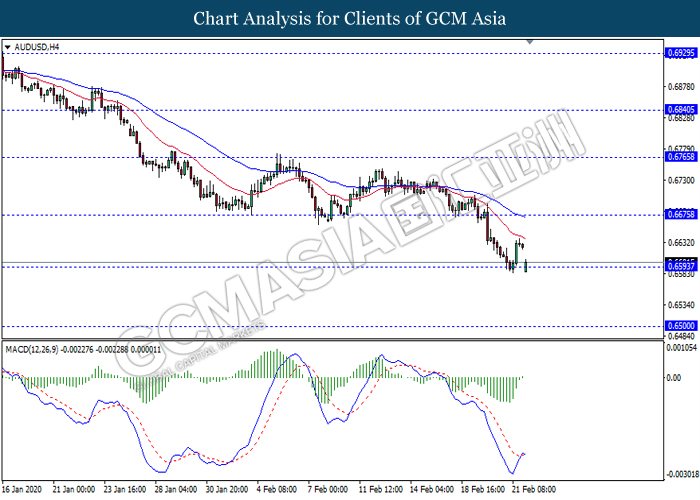Select the 21 Feb 08:00 time label
This screenshot has height=500, width=700.
pyautogui.click(x=535, y=490)
